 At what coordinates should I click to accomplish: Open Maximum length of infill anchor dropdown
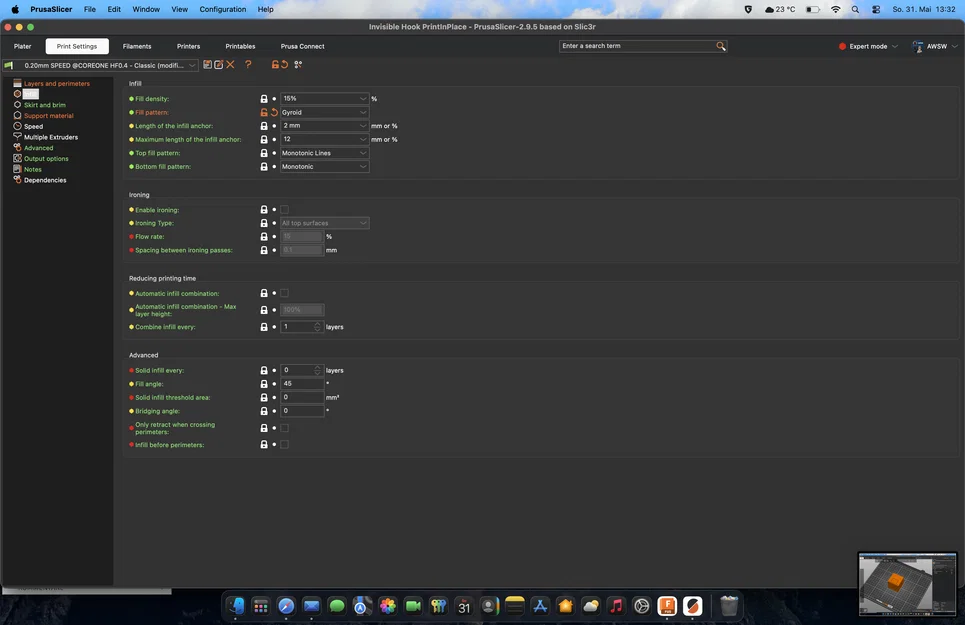pos(324,139)
